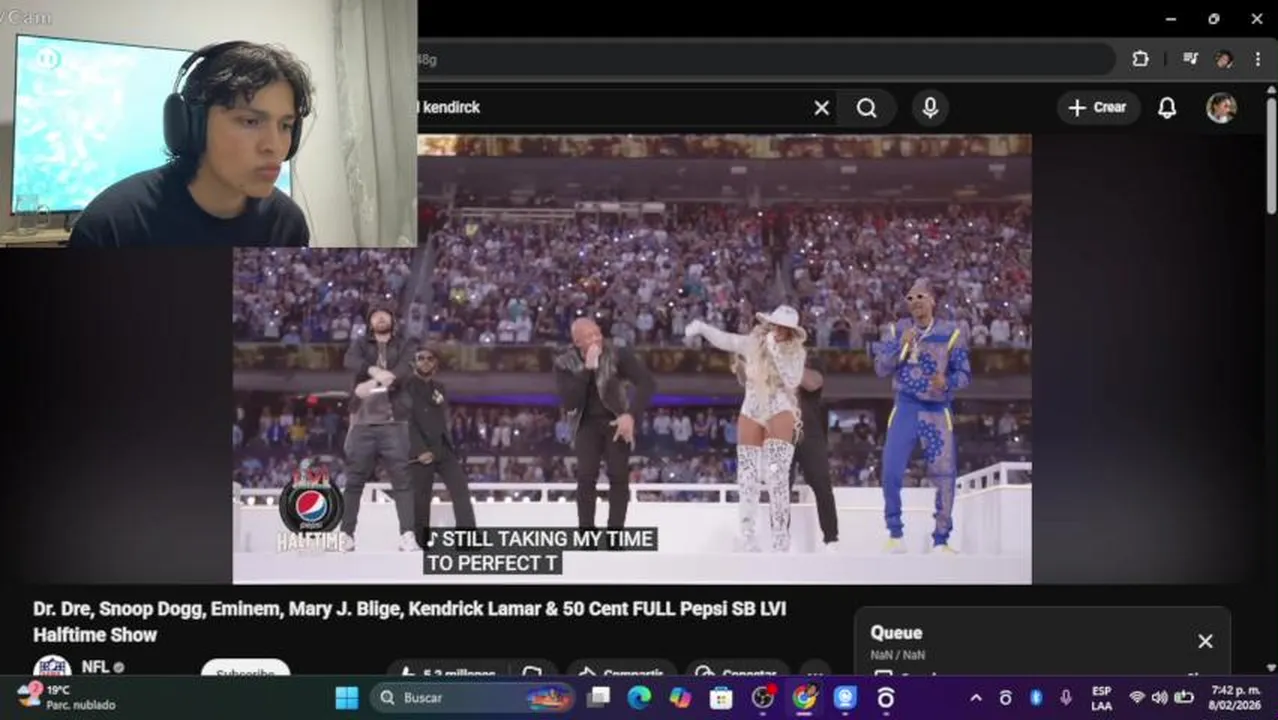The image size is (1278, 720).
Task: Click the volume speaker tray icon
Action: [1160, 698]
